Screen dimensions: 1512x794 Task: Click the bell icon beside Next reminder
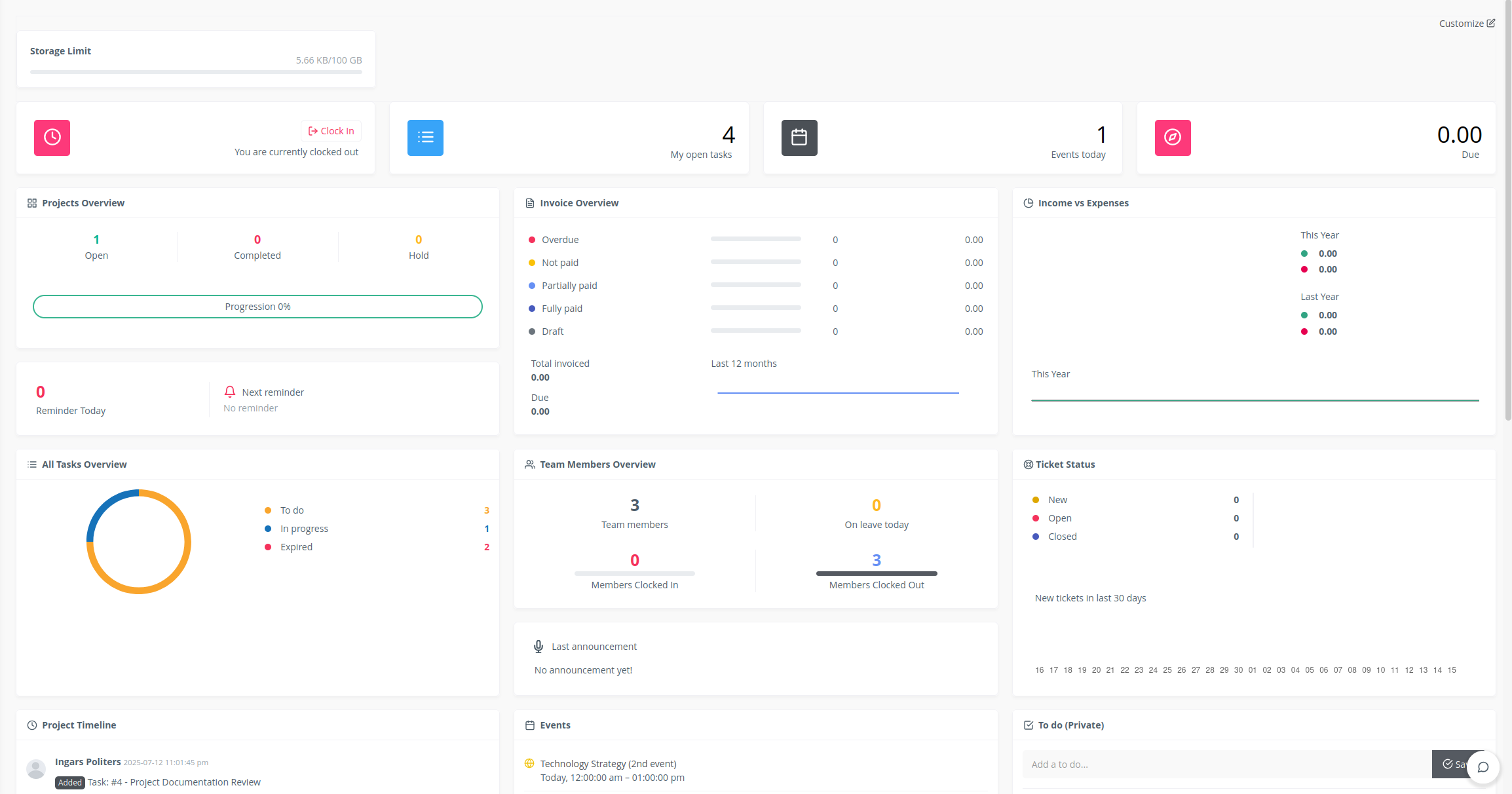pyautogui.click(x=230, y=391)
